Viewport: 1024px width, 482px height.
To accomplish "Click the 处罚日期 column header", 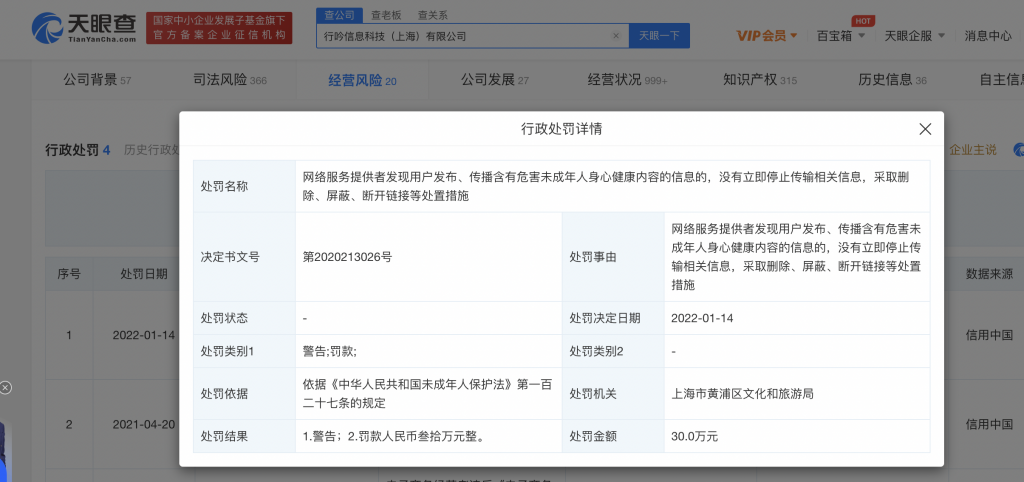I will 144,274.
